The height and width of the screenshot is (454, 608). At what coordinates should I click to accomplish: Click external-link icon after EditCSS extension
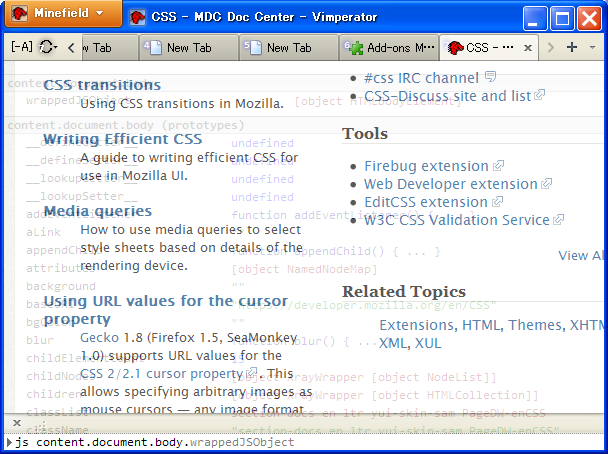coord(497,202)
